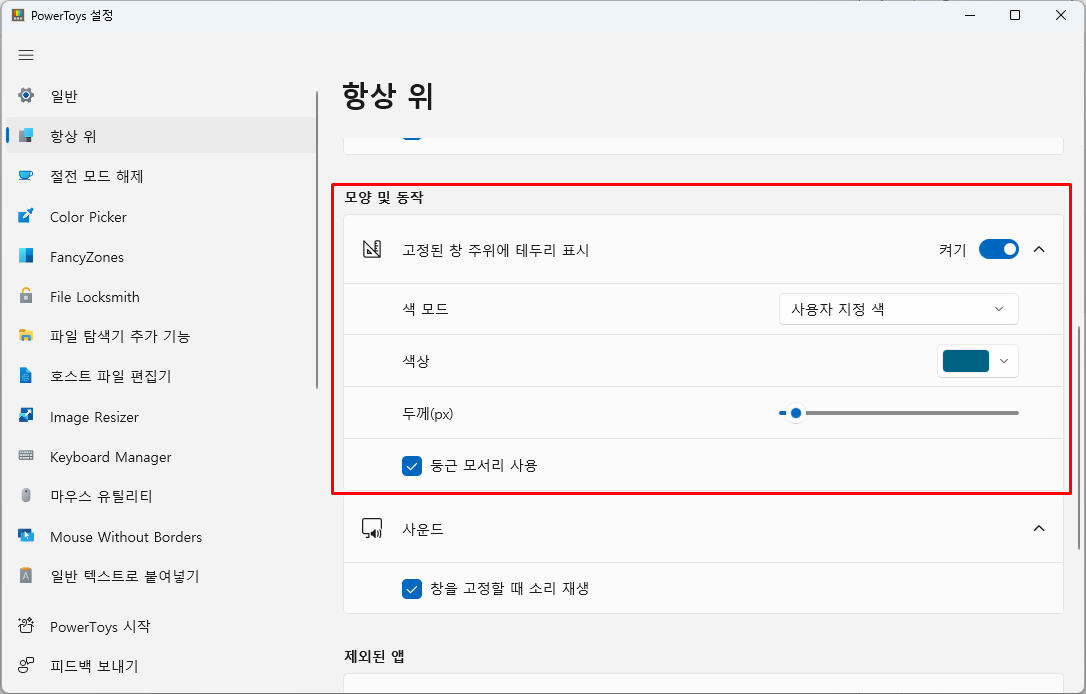
Task: Click the 색상 label
Action: pos(416,361)
